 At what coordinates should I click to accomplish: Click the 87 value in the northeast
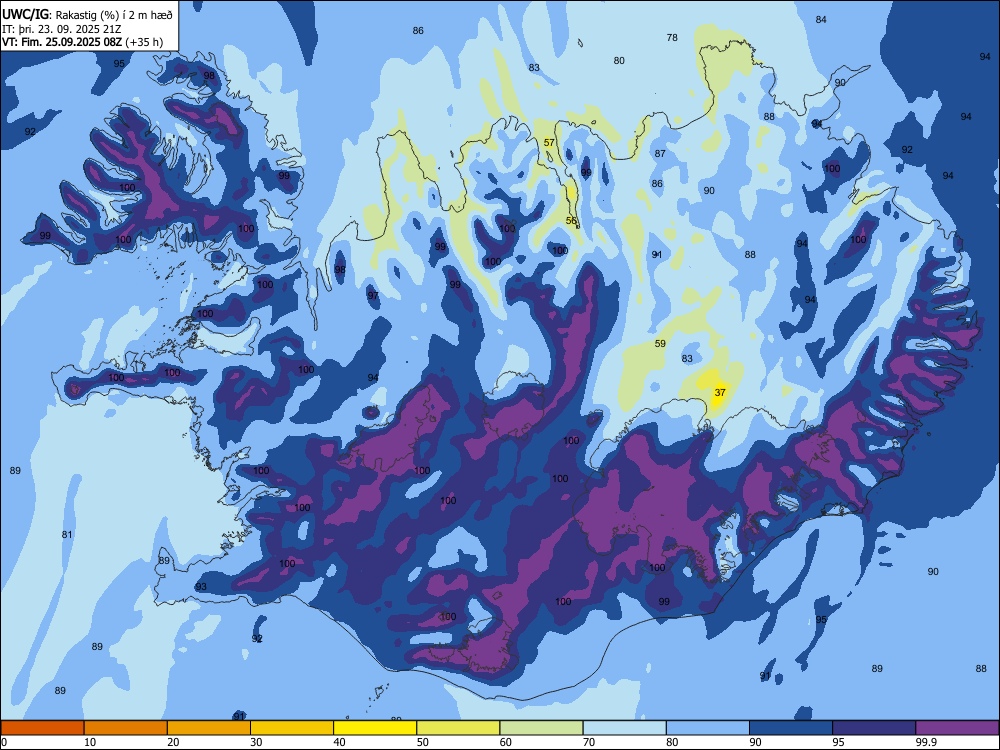point(660,153)
